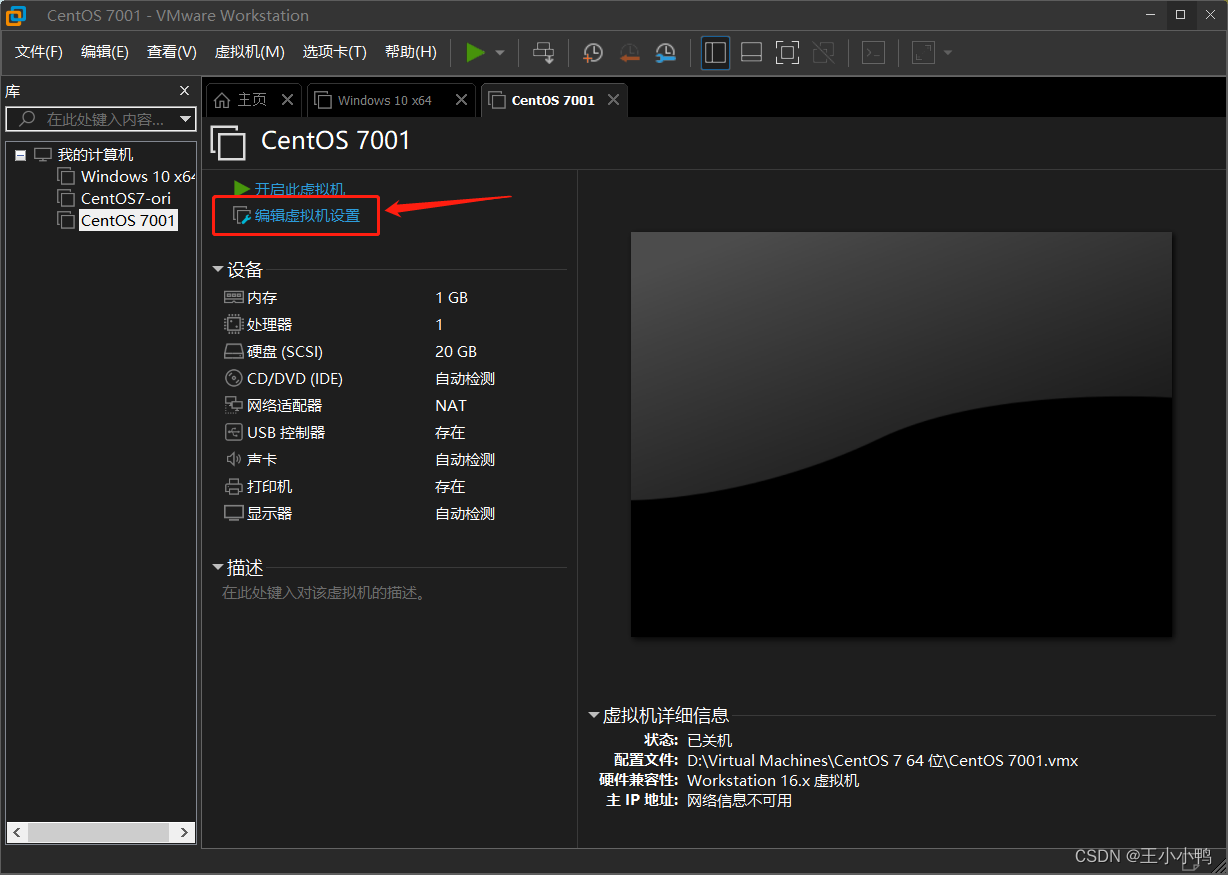
Task: Click the 处理器 processor device icon
Action: tap(233, 324)
